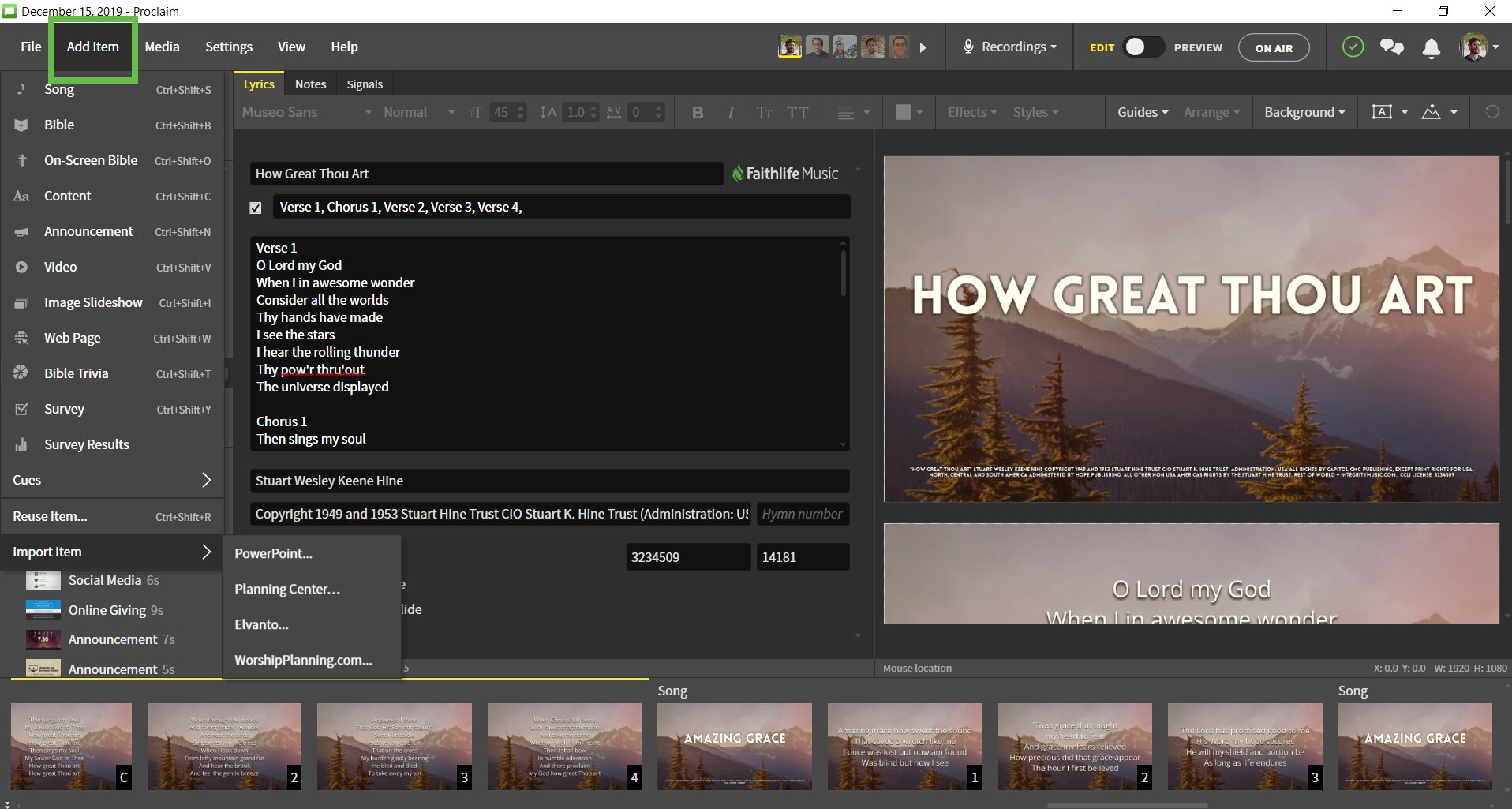Click the On-Screen Bible cross icon
The width and height of the screenshot is (1512, 809).
21,160
